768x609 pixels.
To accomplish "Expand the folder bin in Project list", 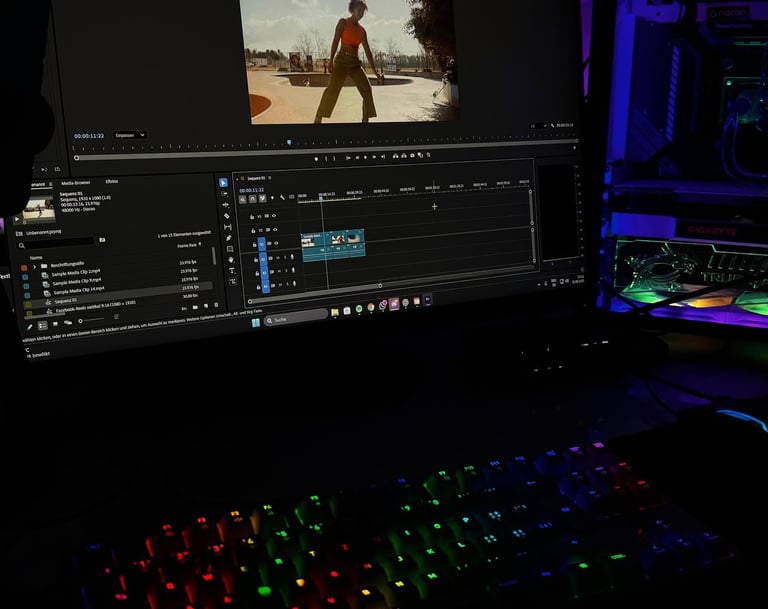I will 34,267.
